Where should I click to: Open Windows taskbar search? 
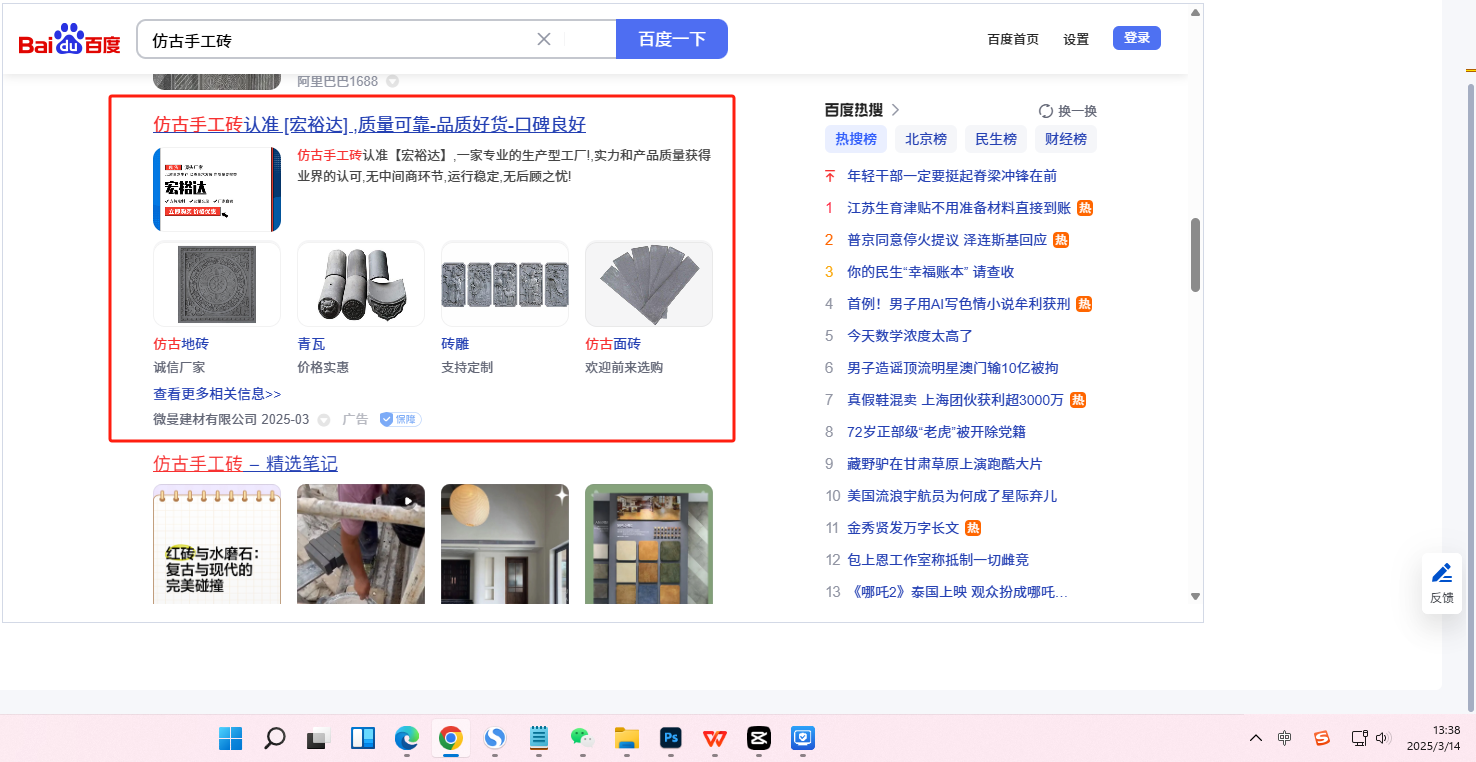(275, 738)
